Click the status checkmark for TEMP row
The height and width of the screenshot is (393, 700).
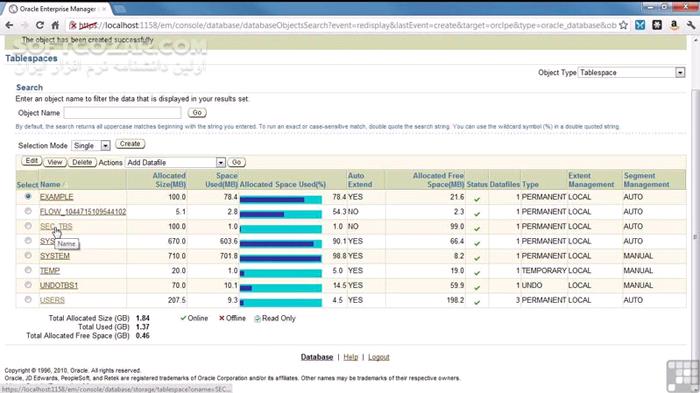pos(477,273)
